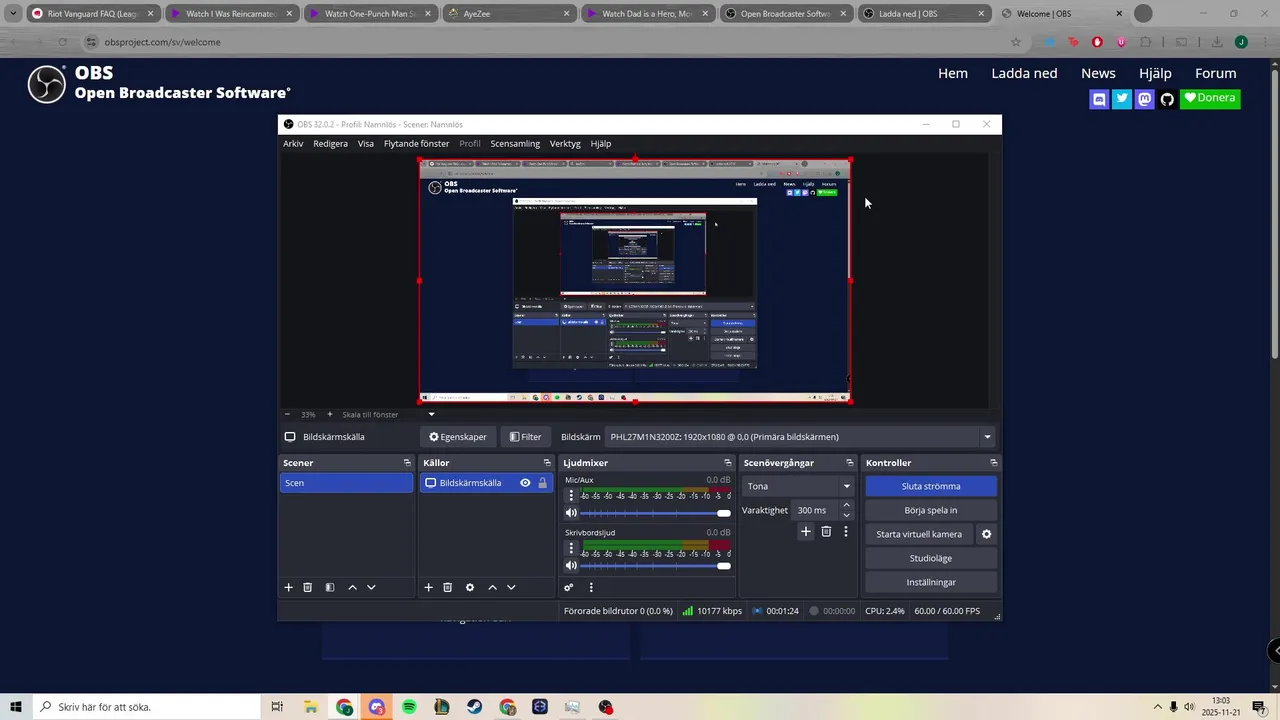
Task: Adjust Mic/Aux volume slider
Action: pyautogui.click(x=655, y=513)
